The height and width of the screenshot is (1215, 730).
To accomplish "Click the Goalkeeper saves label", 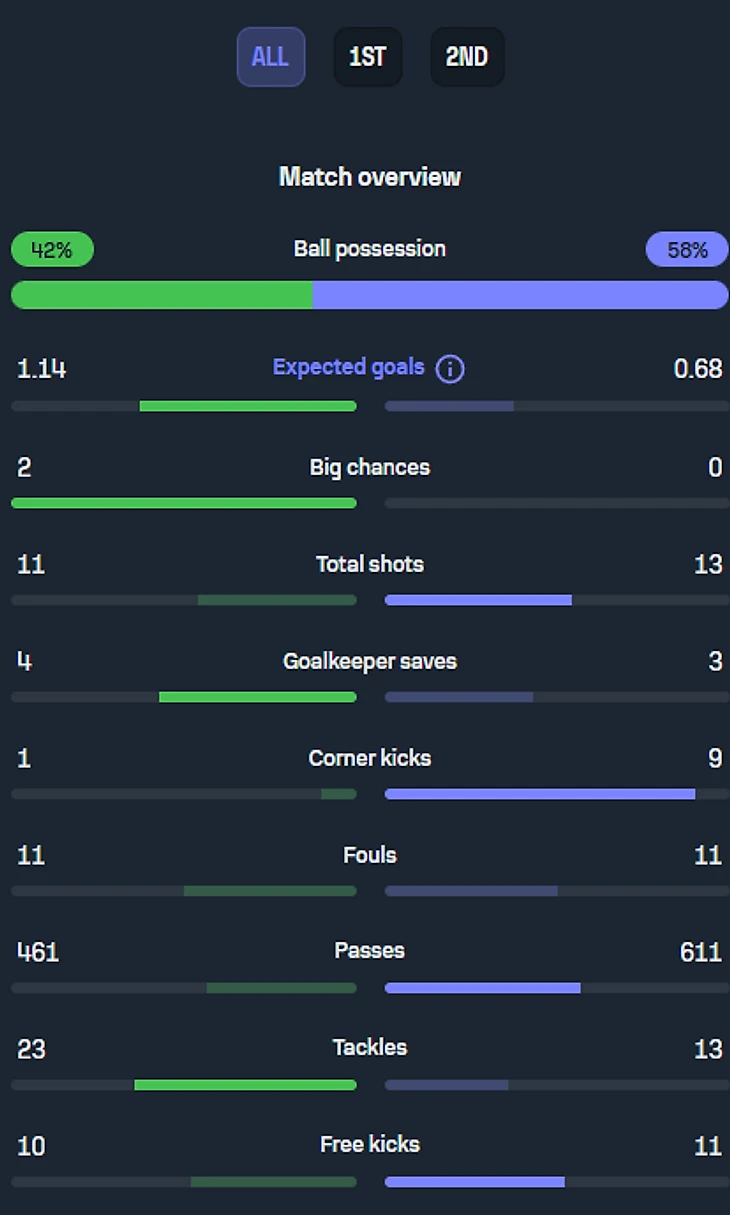I will [370, 661].
